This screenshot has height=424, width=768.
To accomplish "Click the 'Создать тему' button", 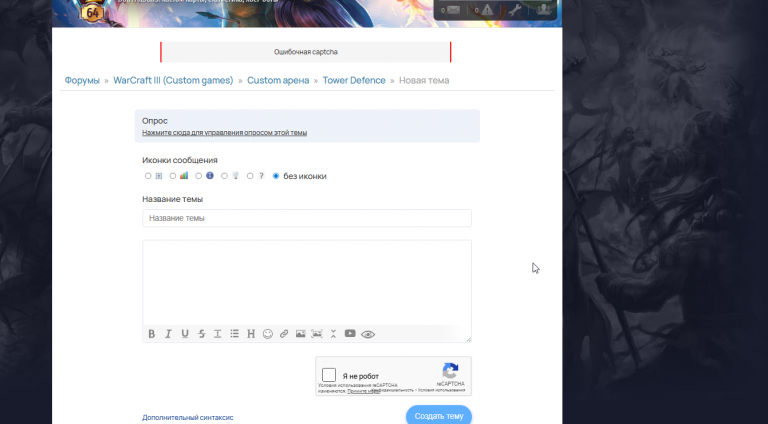I will 439,416.
